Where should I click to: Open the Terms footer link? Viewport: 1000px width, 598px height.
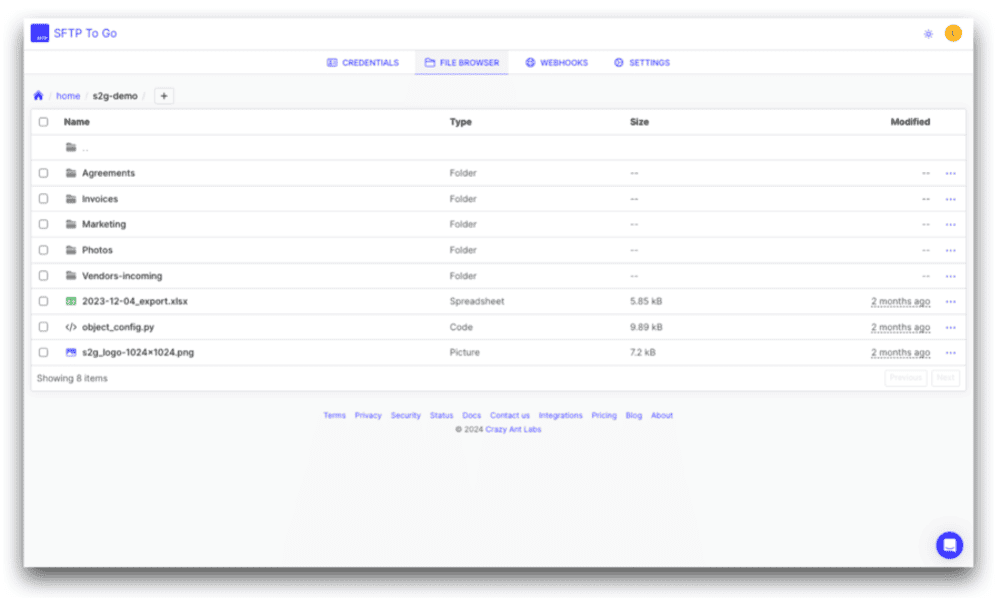(334, 415)
